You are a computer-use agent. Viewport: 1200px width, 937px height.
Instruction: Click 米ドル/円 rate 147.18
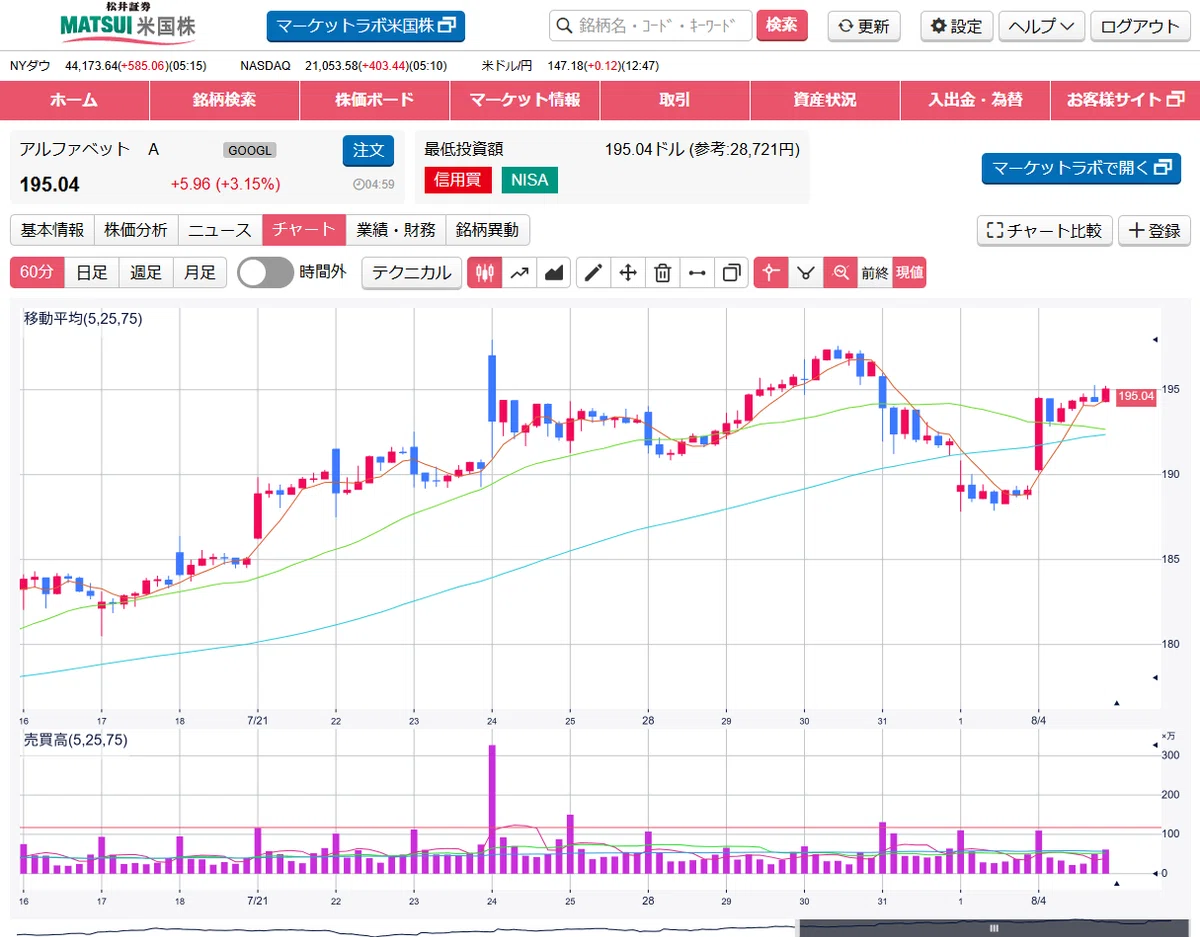565,66
